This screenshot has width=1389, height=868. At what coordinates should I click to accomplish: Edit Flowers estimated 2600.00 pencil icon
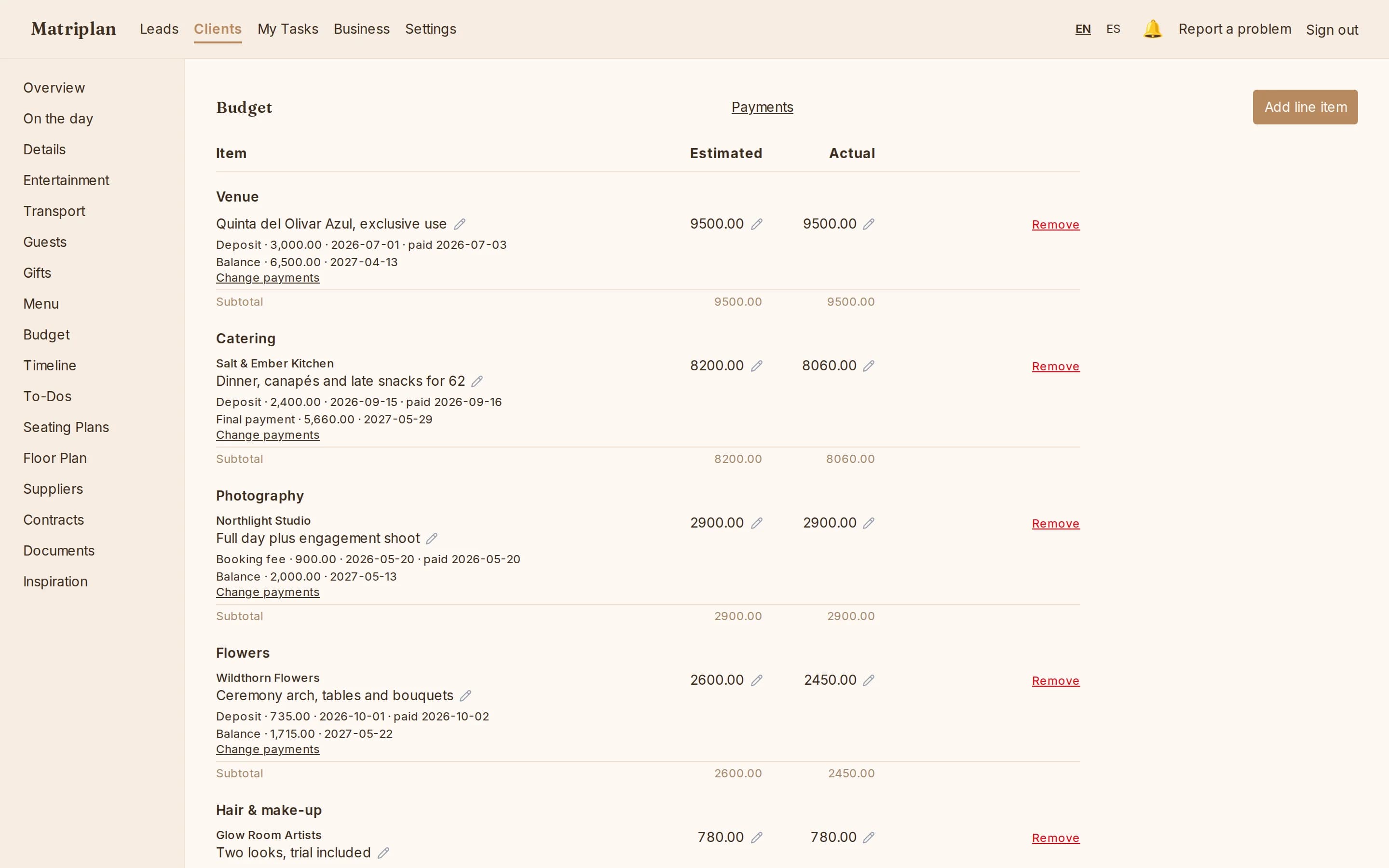pos(757,680)
